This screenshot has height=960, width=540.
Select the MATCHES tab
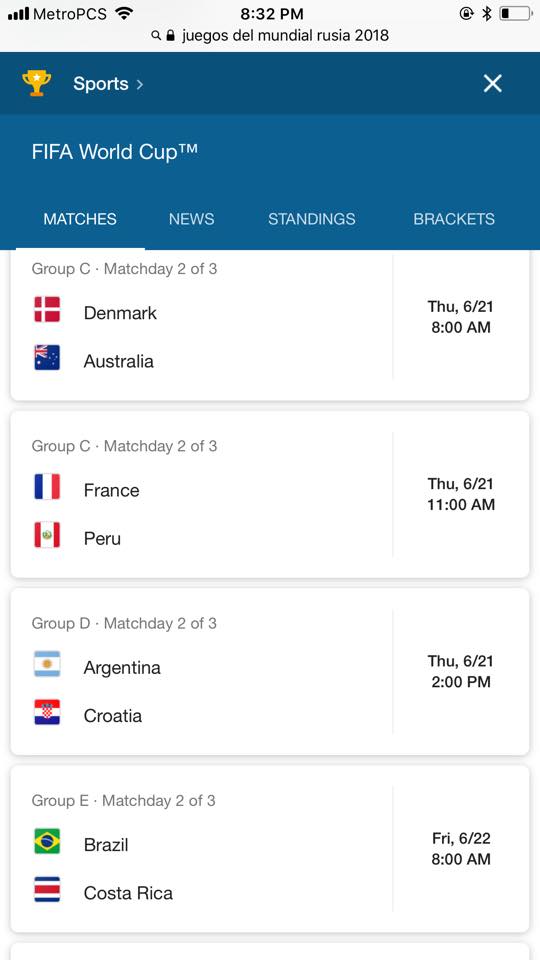[x=80, y=219]
